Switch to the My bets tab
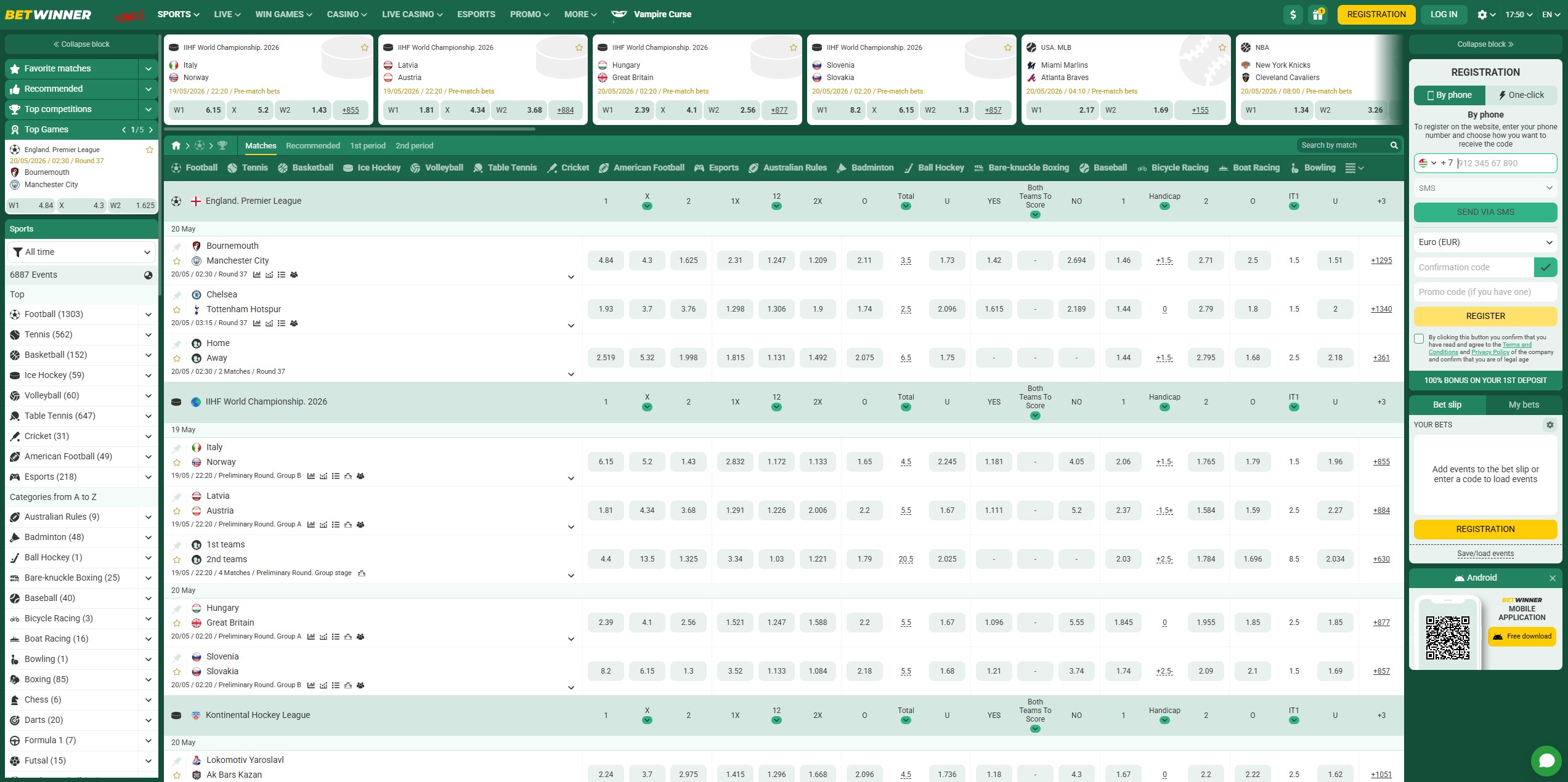 pos(1523,405)
